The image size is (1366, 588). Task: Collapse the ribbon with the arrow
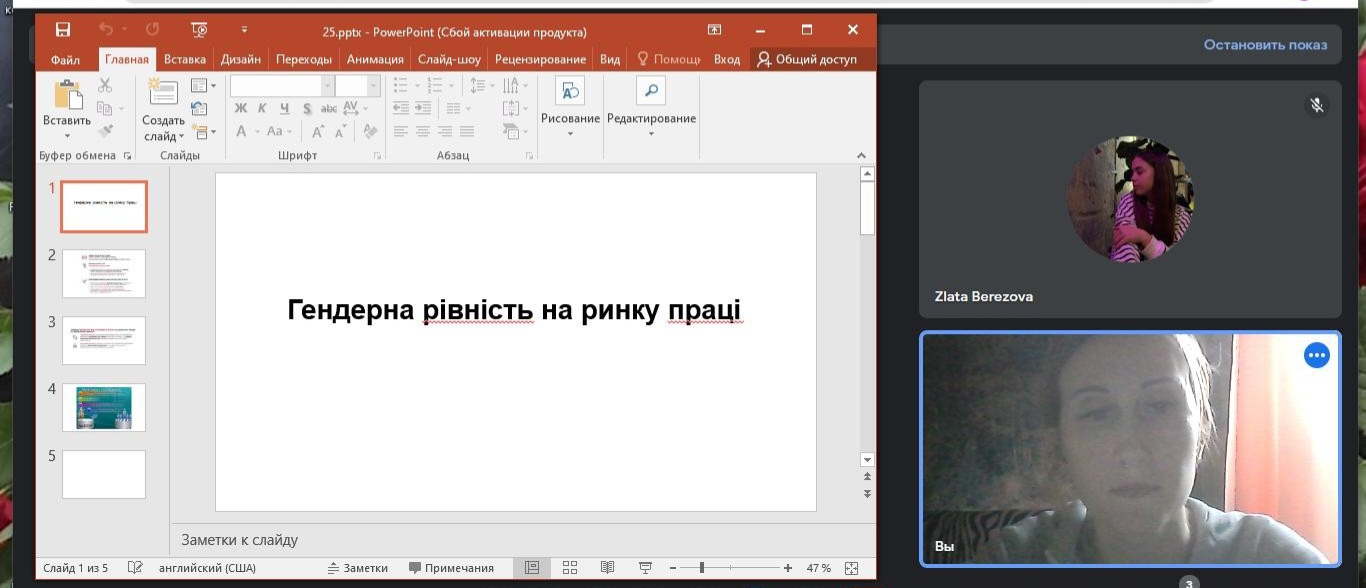click(x=861, y=155)
